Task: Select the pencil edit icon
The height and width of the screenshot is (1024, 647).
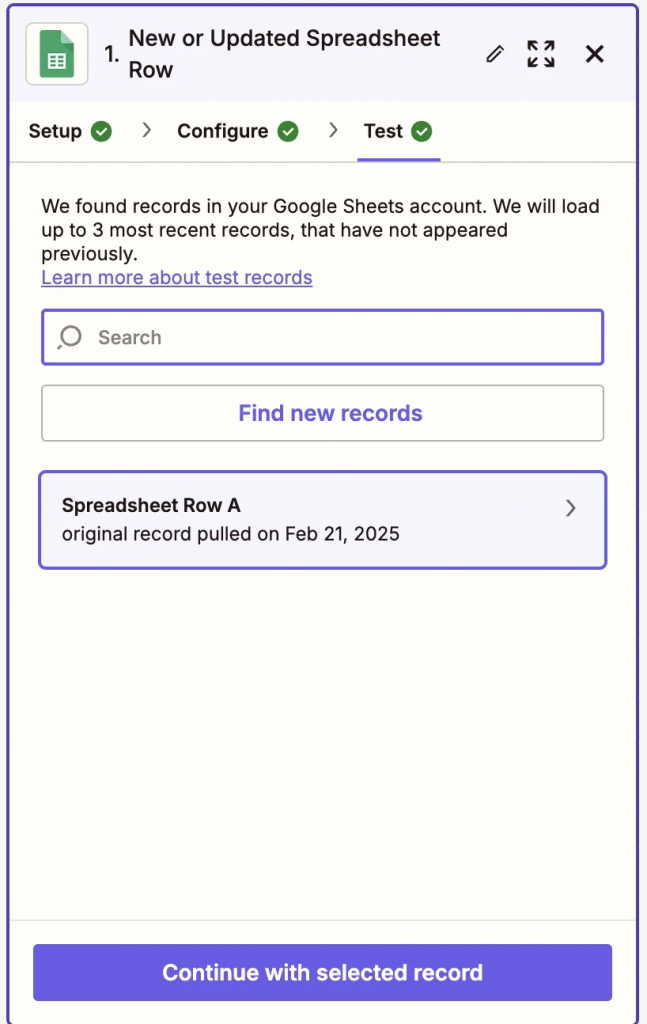Action: pyautogui.click(x=495, y=55)
